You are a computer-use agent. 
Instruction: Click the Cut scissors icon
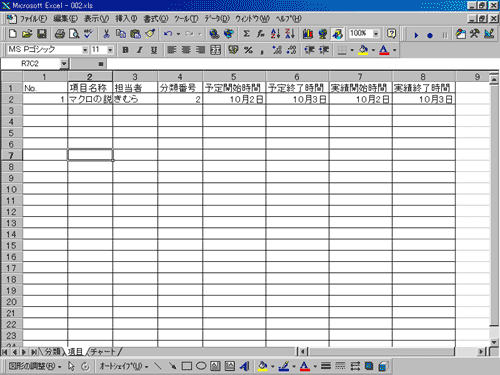106,34
